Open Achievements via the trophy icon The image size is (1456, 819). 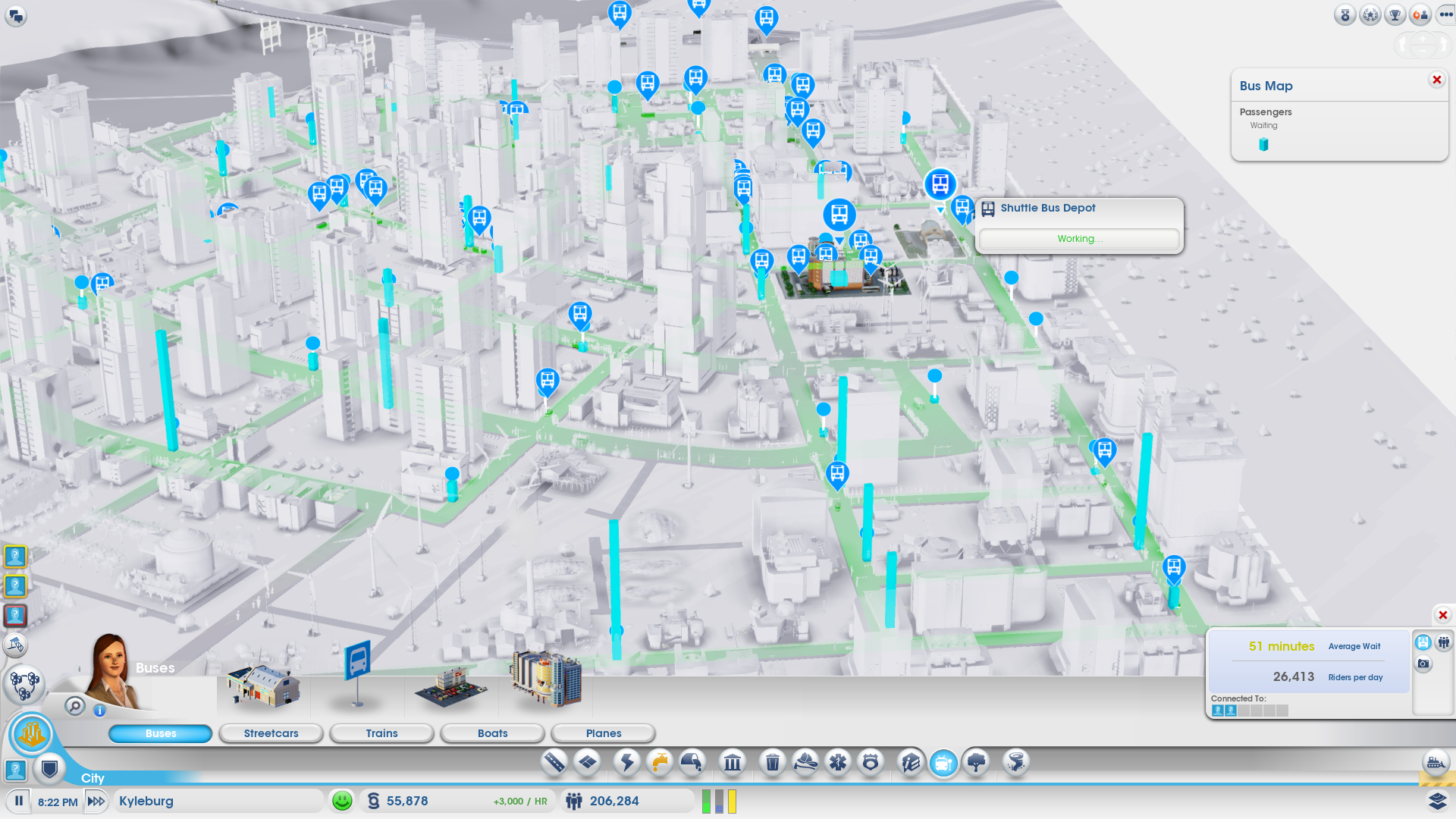[1395, 14]
